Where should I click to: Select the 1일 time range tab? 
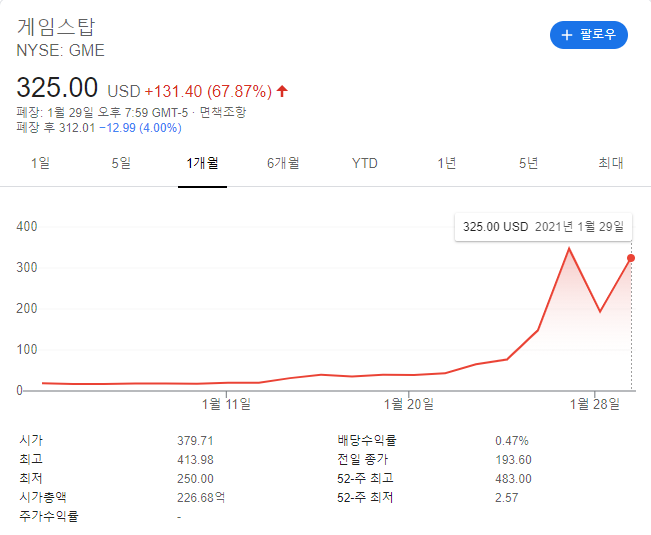[x=40, y=163]
